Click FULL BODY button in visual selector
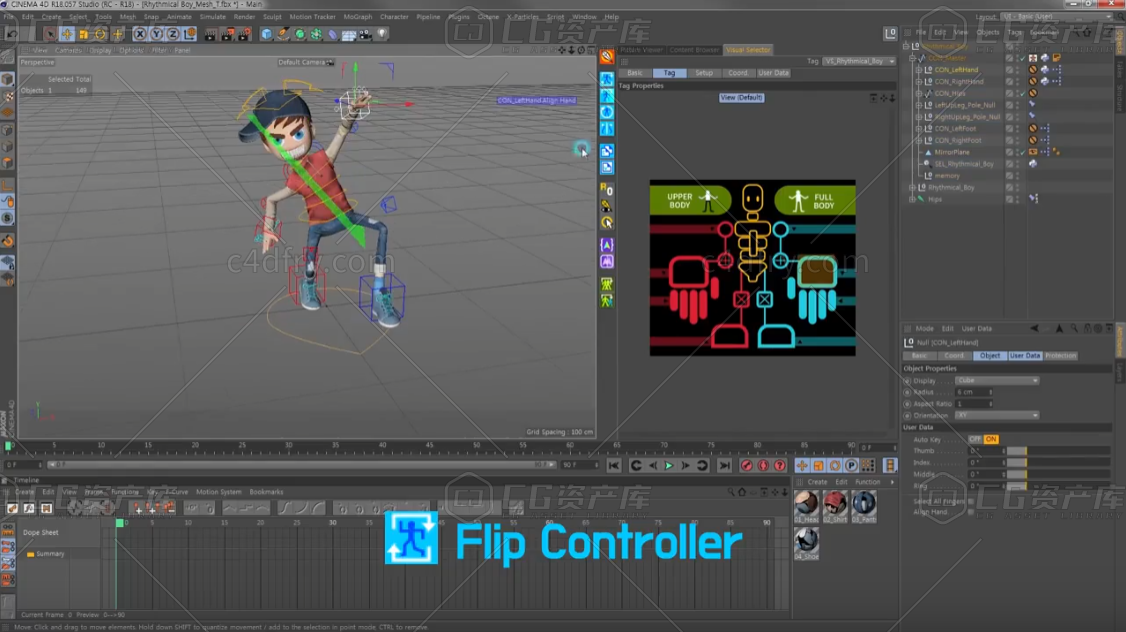This screenshot has height=632, width=1126. (815, 200)
